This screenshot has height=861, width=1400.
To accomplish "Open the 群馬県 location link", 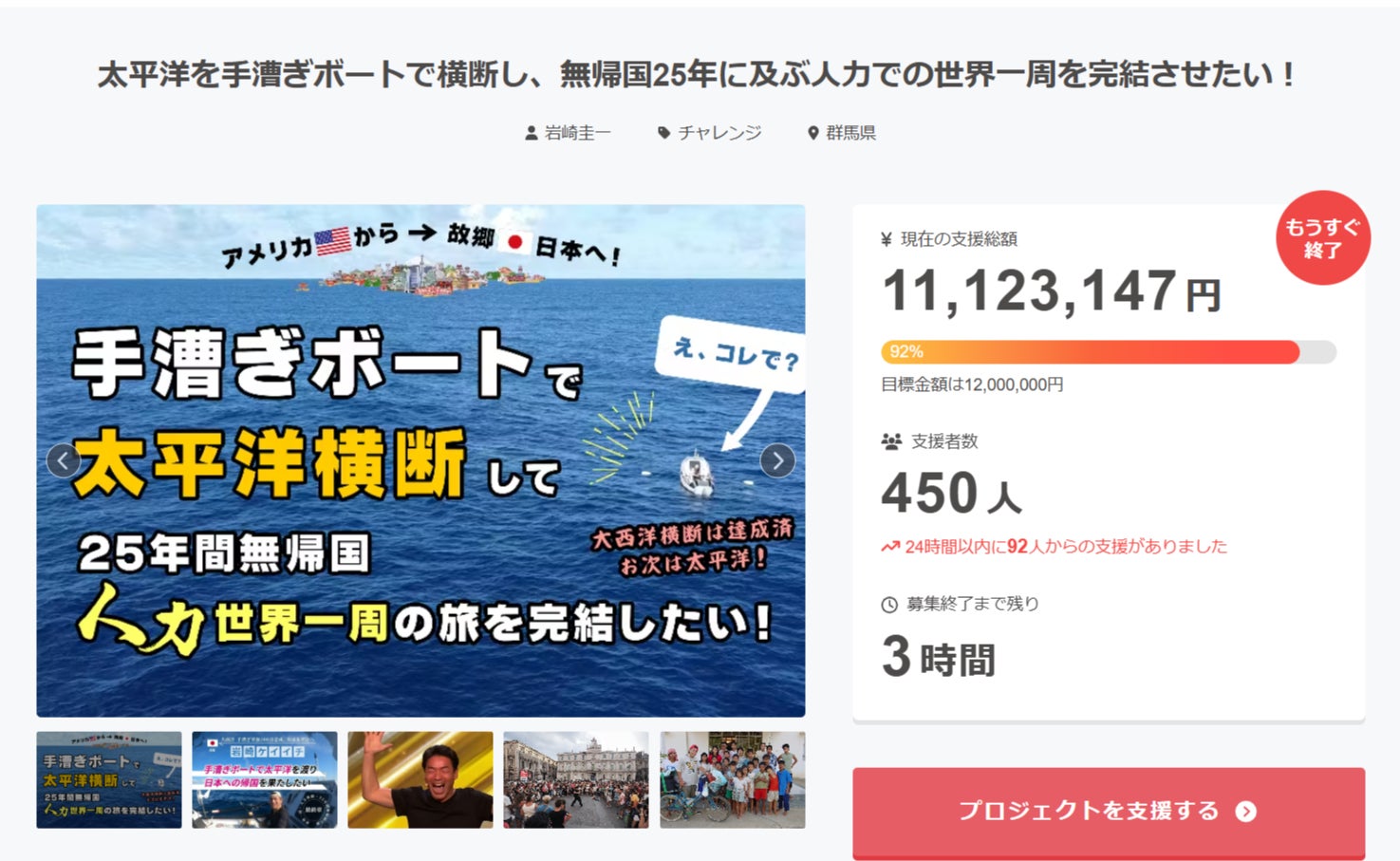I will click(x=850, y=133).
